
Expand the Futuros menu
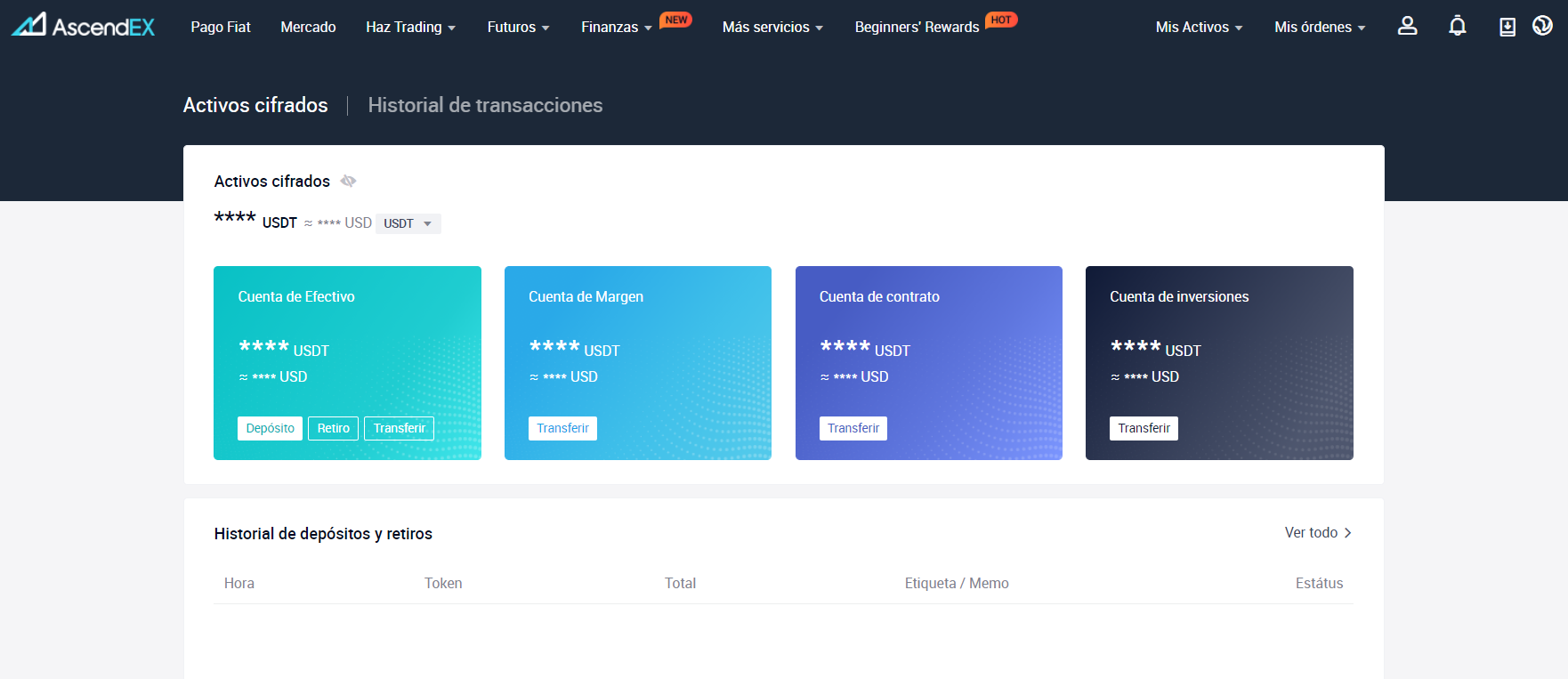coord(518,28)
